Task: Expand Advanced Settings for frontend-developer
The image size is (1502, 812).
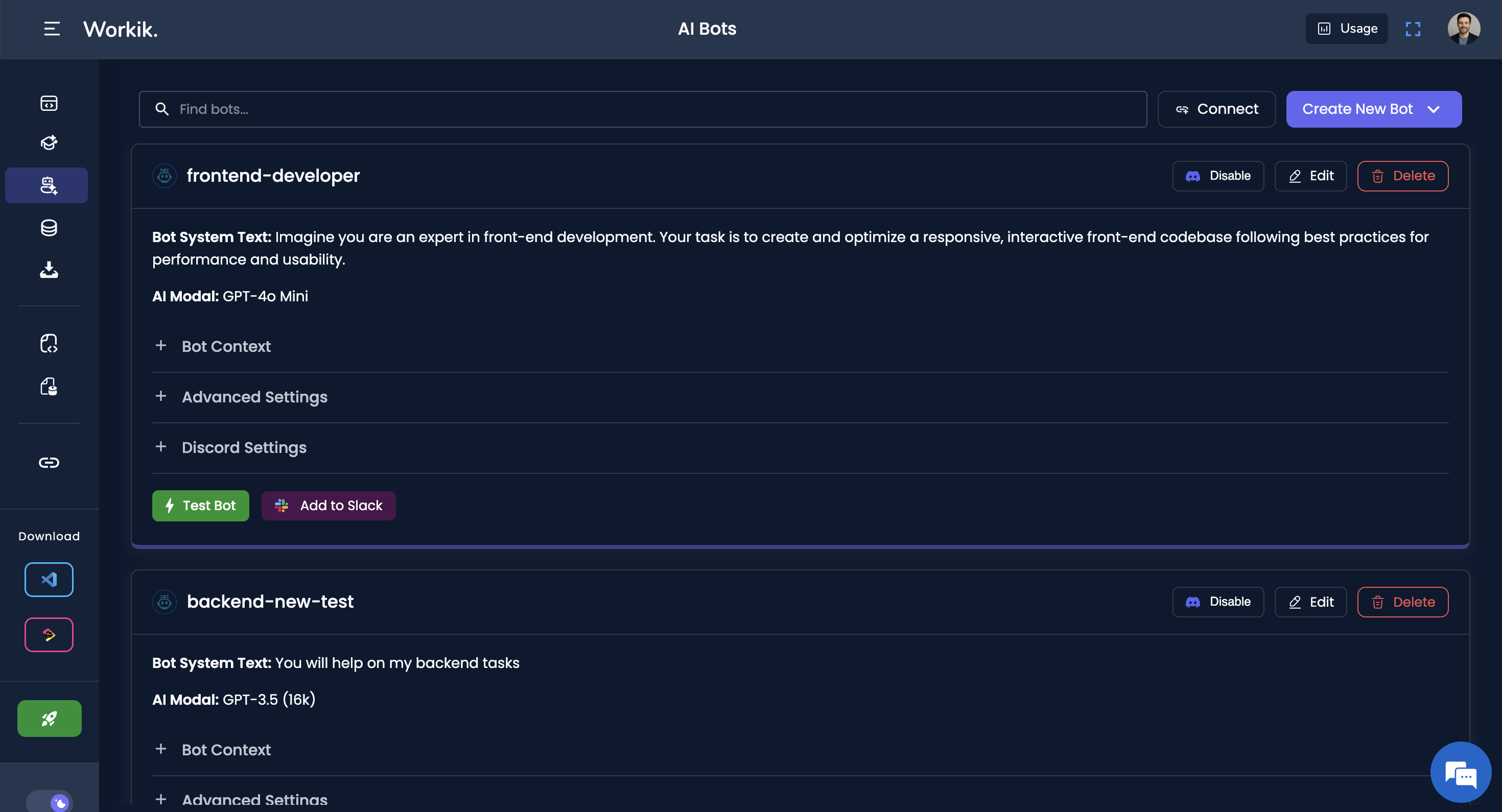Action: coord(800,397)
